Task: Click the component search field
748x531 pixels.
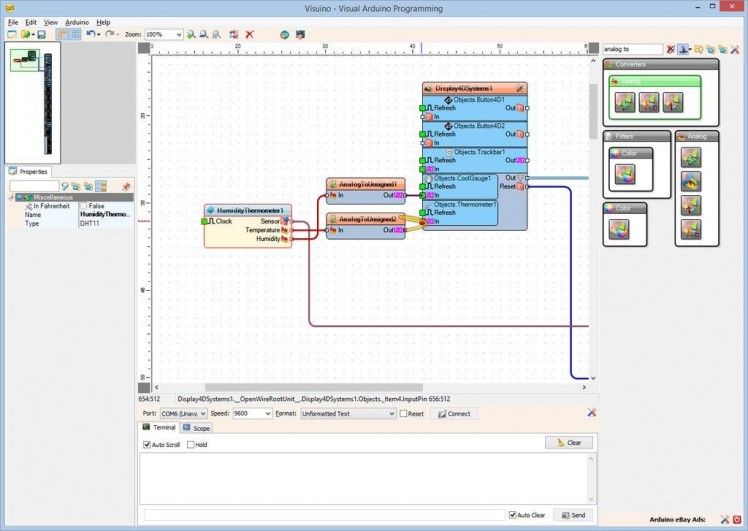Action: tap(632, 48)
